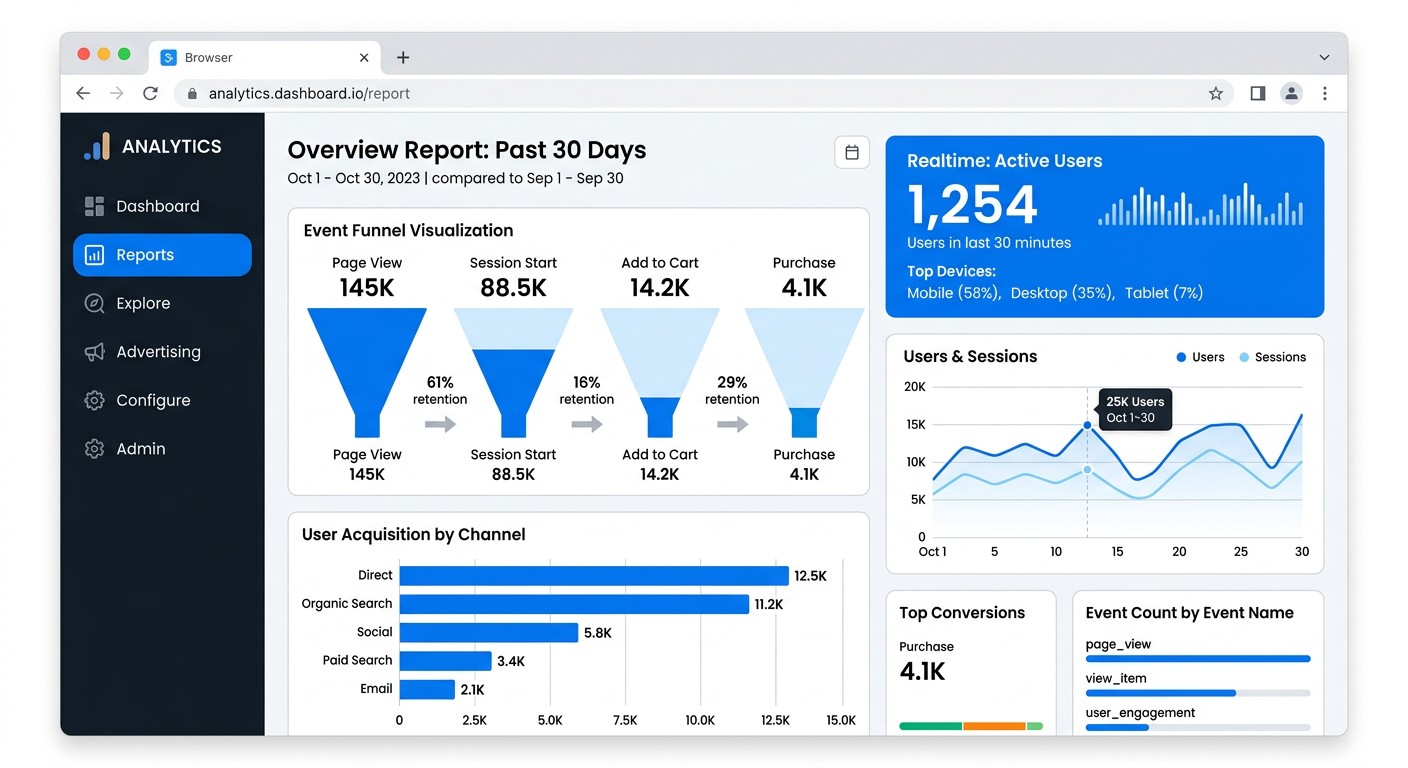Image resolution: width=1408 pixels, height=768 pixels.
Task: Select the Reports menu item
Action: pos(162,255)
